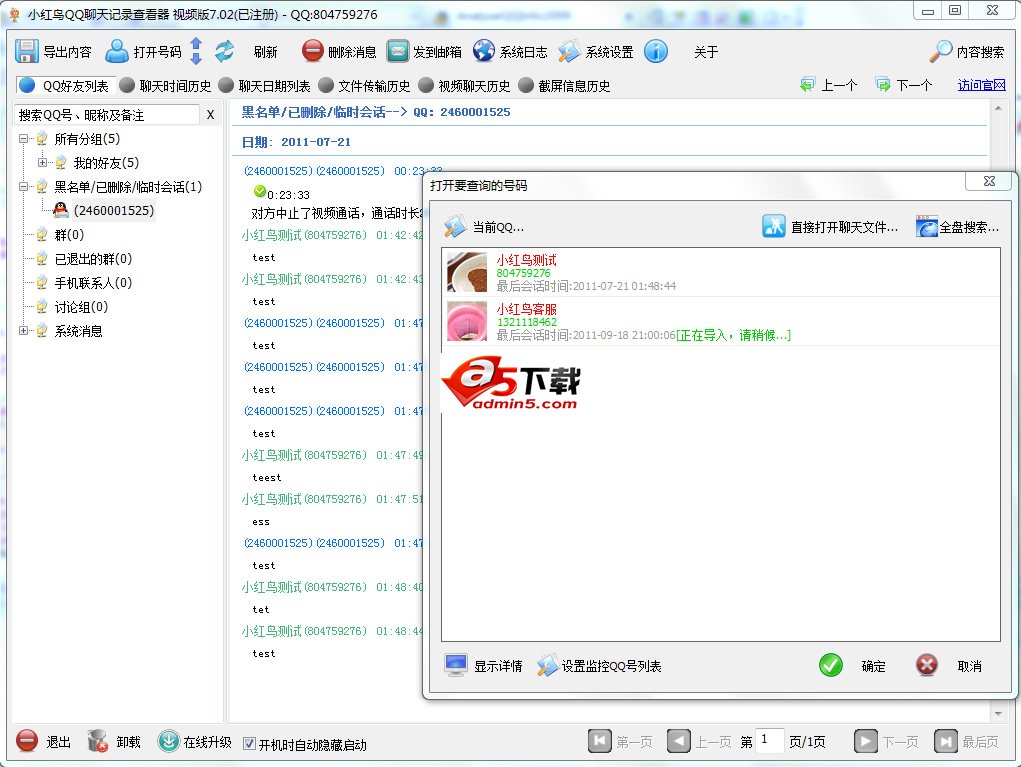Click the 设置监控QQ号列表 icon
1021x767 pixels.
[548, 665]
